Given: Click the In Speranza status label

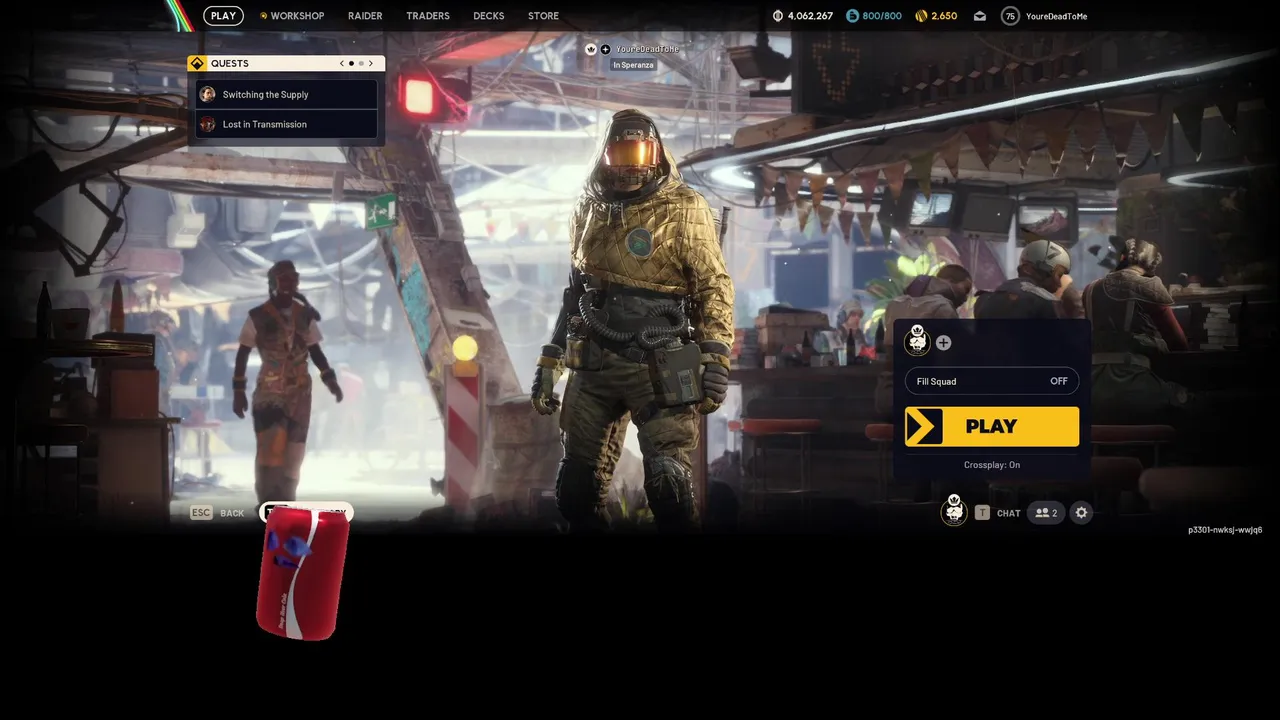Looking at the screenshot, I should (x=633, y=65).
